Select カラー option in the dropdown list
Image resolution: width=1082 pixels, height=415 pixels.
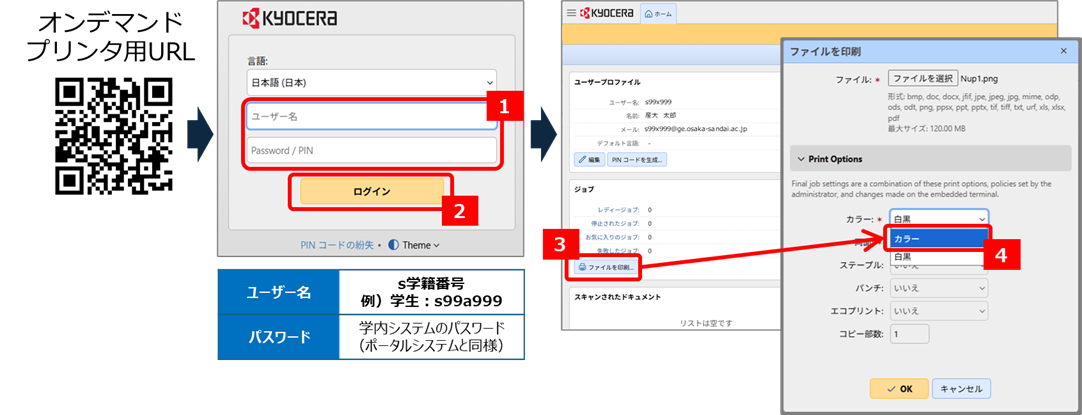click(x=937, y=239)
